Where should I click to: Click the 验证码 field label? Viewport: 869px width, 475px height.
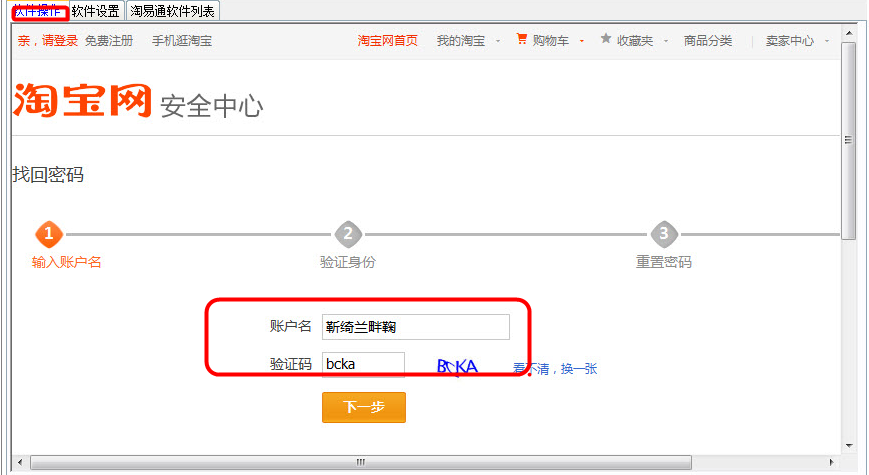pyautogui.click(x=290, y=364)
